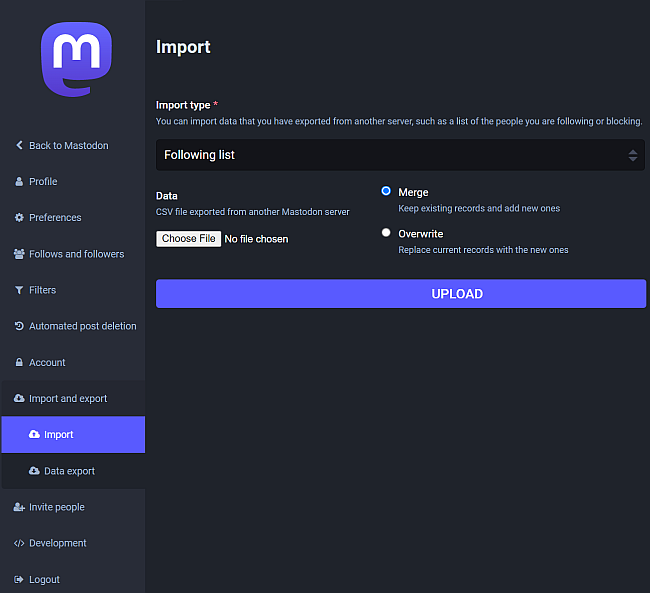This screenshot has width=650, height=593.
Task: Click the Profile person icon
Action: pos(19,182)
